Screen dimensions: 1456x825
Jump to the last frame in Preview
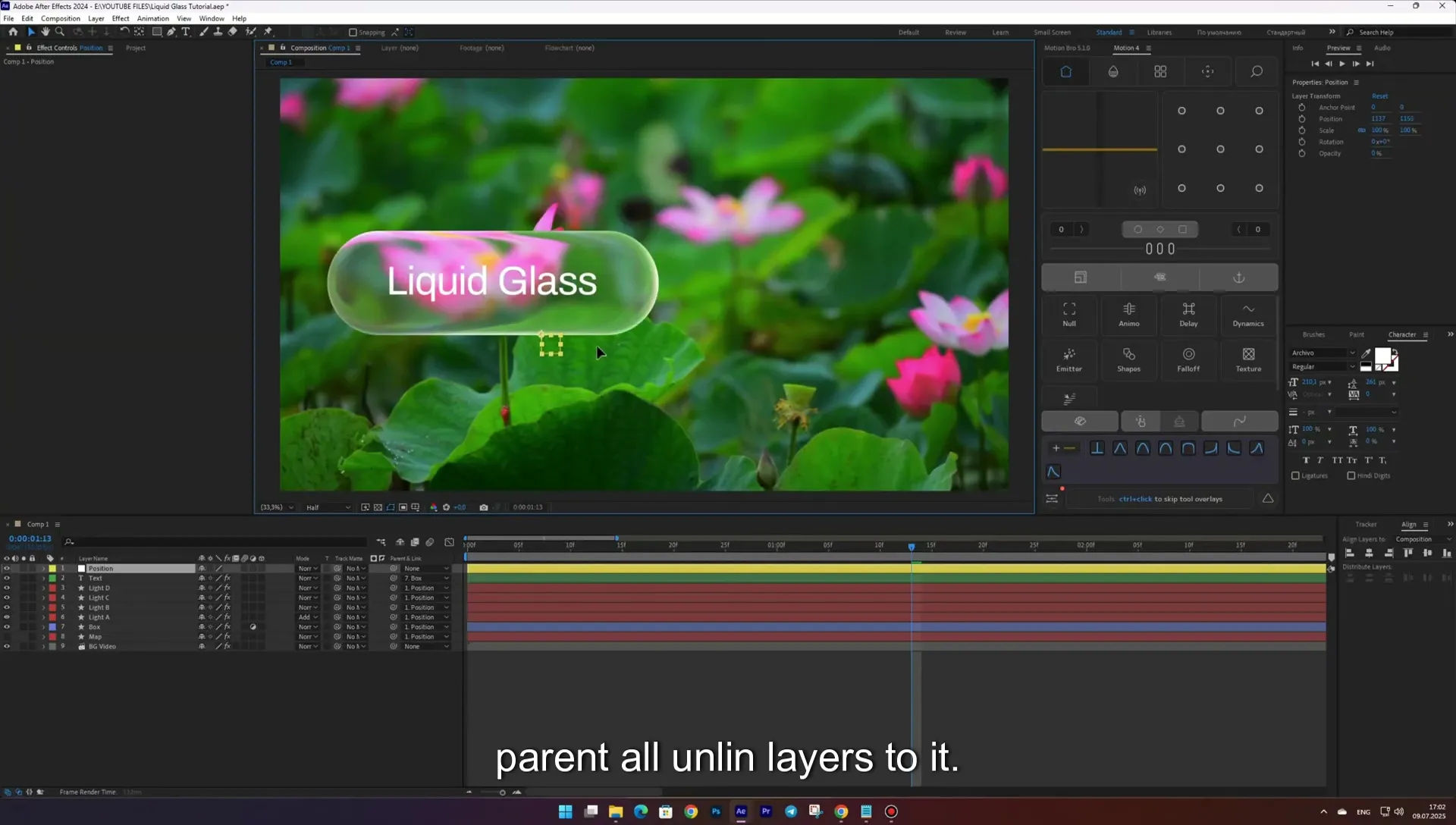[x=1370, y=64]
